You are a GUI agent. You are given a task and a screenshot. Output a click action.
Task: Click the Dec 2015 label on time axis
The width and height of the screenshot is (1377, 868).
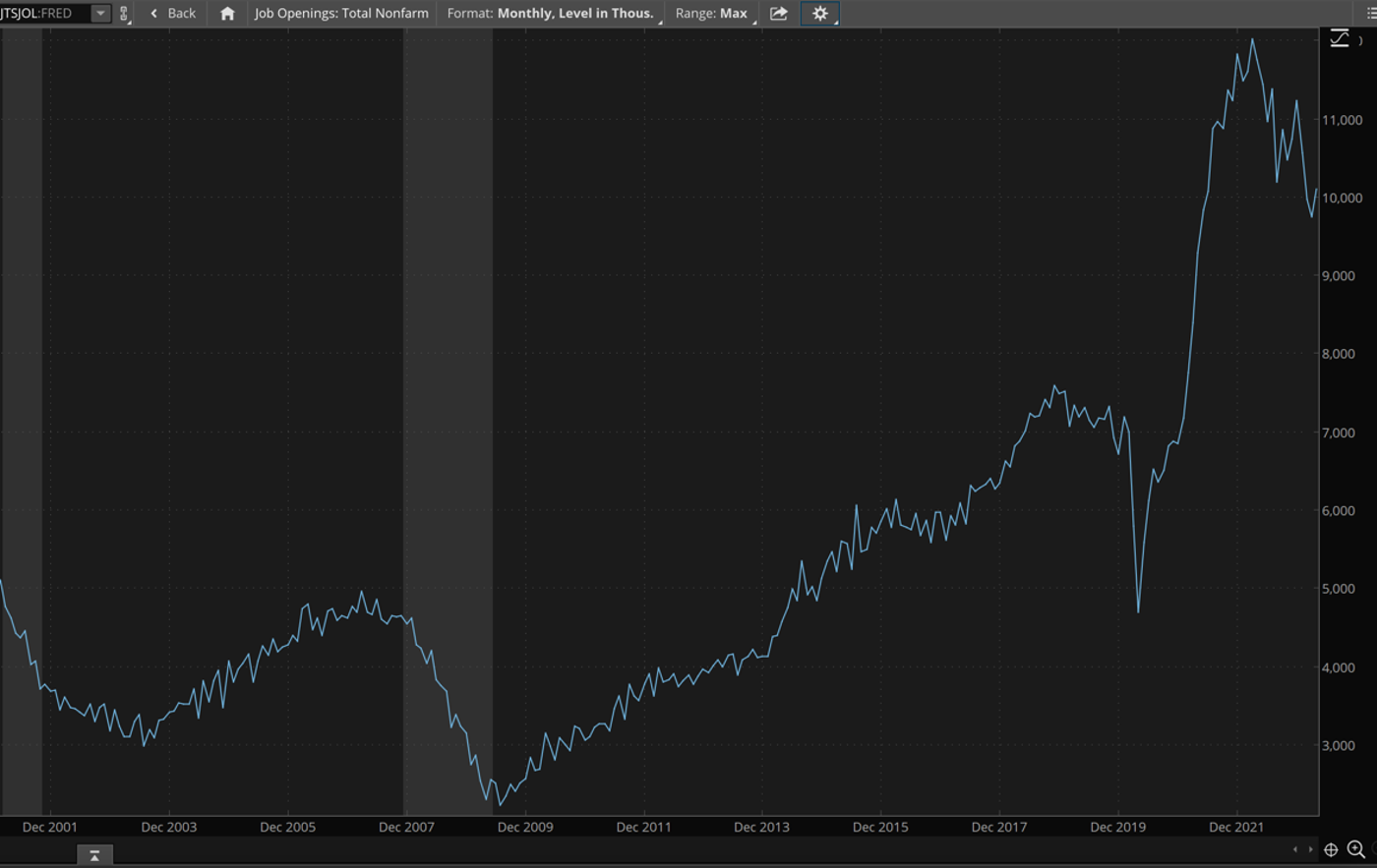coord(880,827)
